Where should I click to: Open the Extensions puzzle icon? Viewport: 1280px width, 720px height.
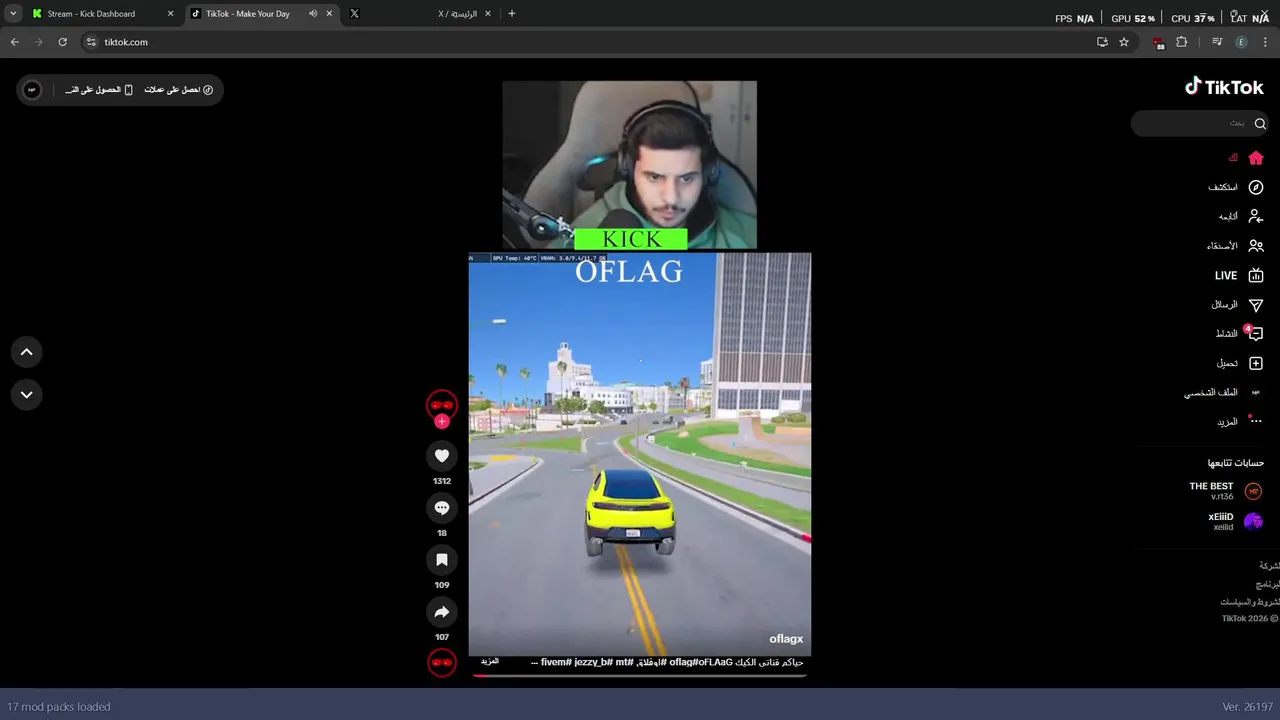(x=1181, y=42)
